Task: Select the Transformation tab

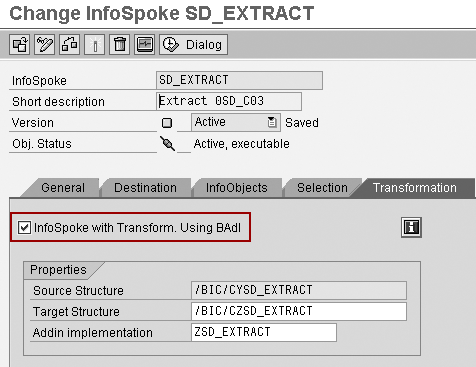Action: pyautogui.click(x=415, y=188)
